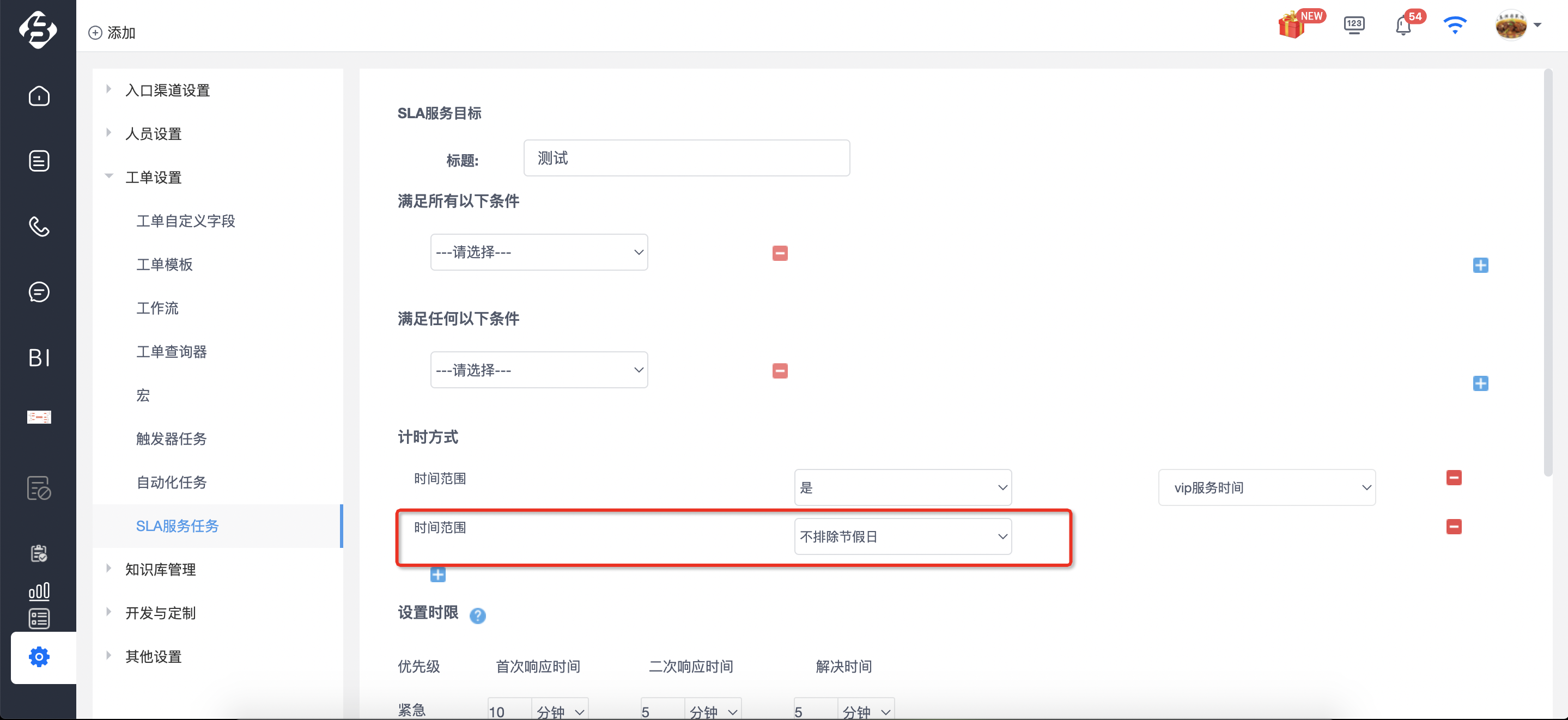Open the 不排除节假日 dropdown

point(903,536)
